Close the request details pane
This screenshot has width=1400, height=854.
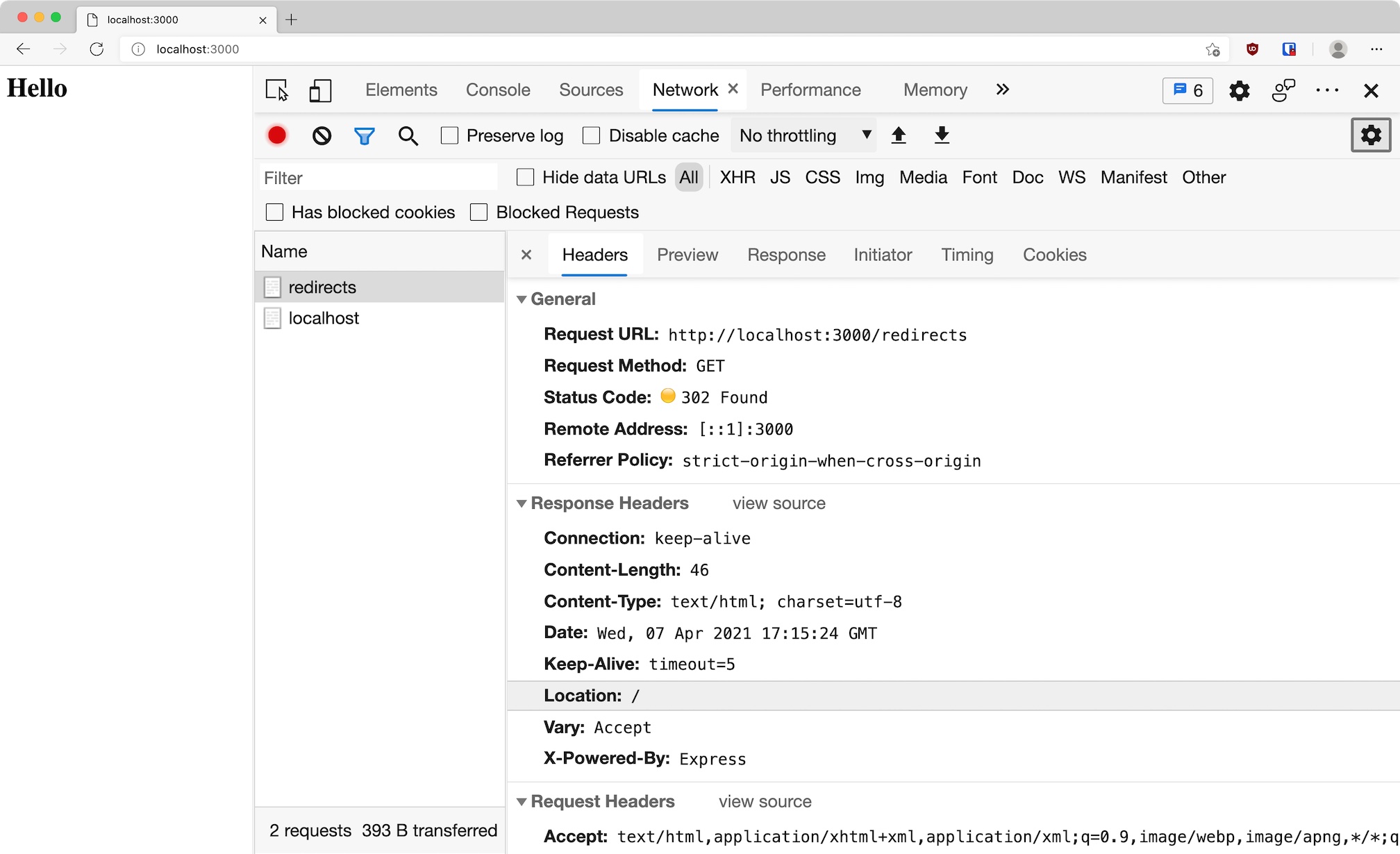tap(526, 255)
